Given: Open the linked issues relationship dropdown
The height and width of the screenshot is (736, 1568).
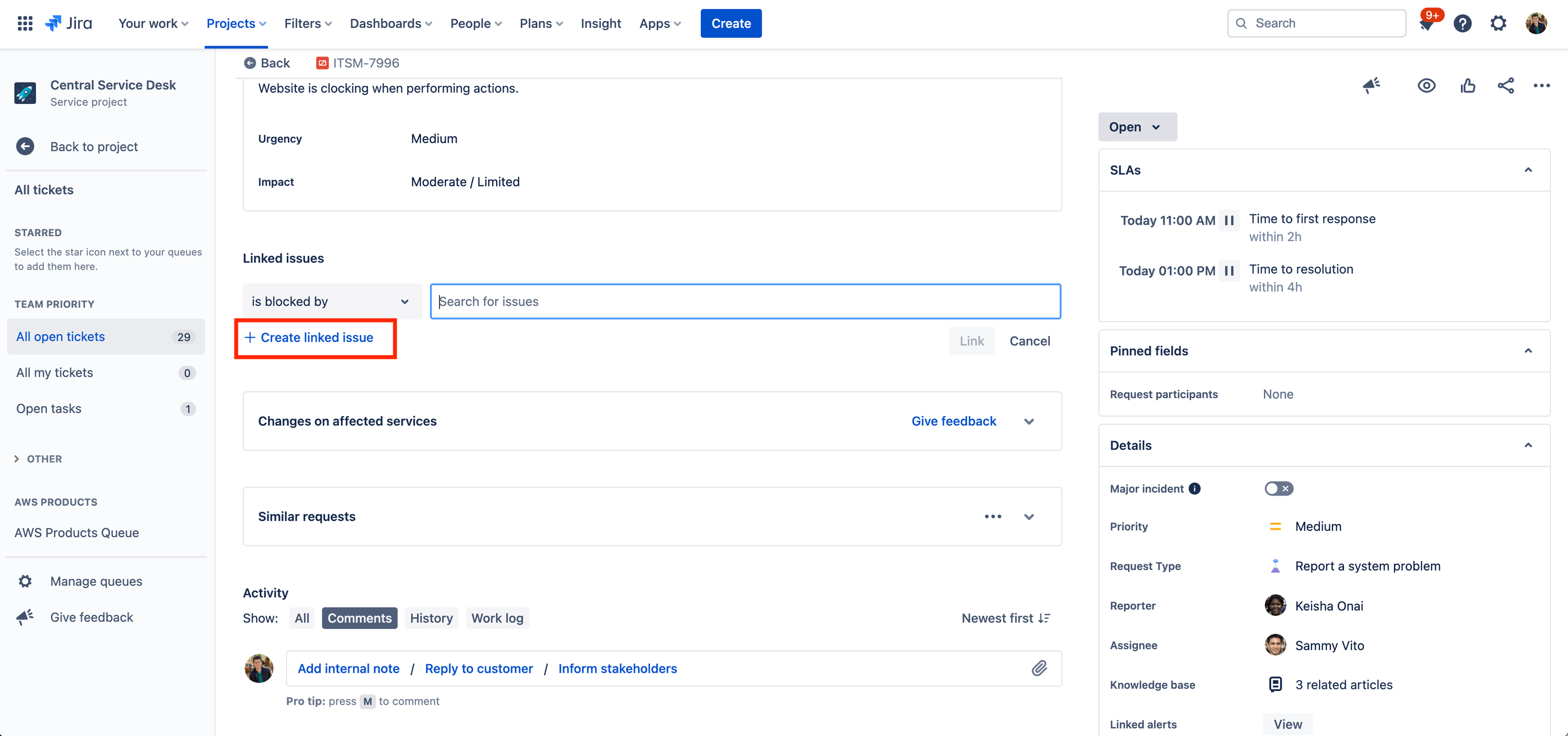Looking at the screenshot, I should pyautogui.click(x=328, y=301).
